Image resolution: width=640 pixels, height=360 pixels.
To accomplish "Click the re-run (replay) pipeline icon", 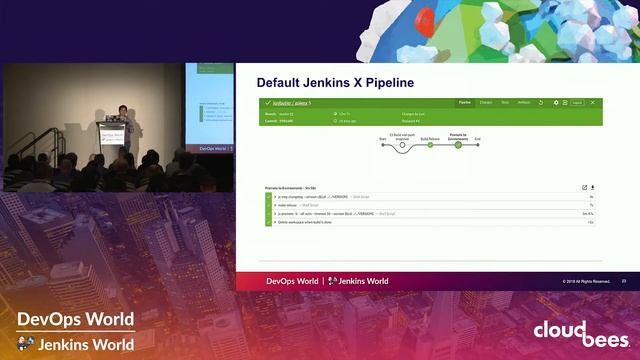I will coord(541,103).
